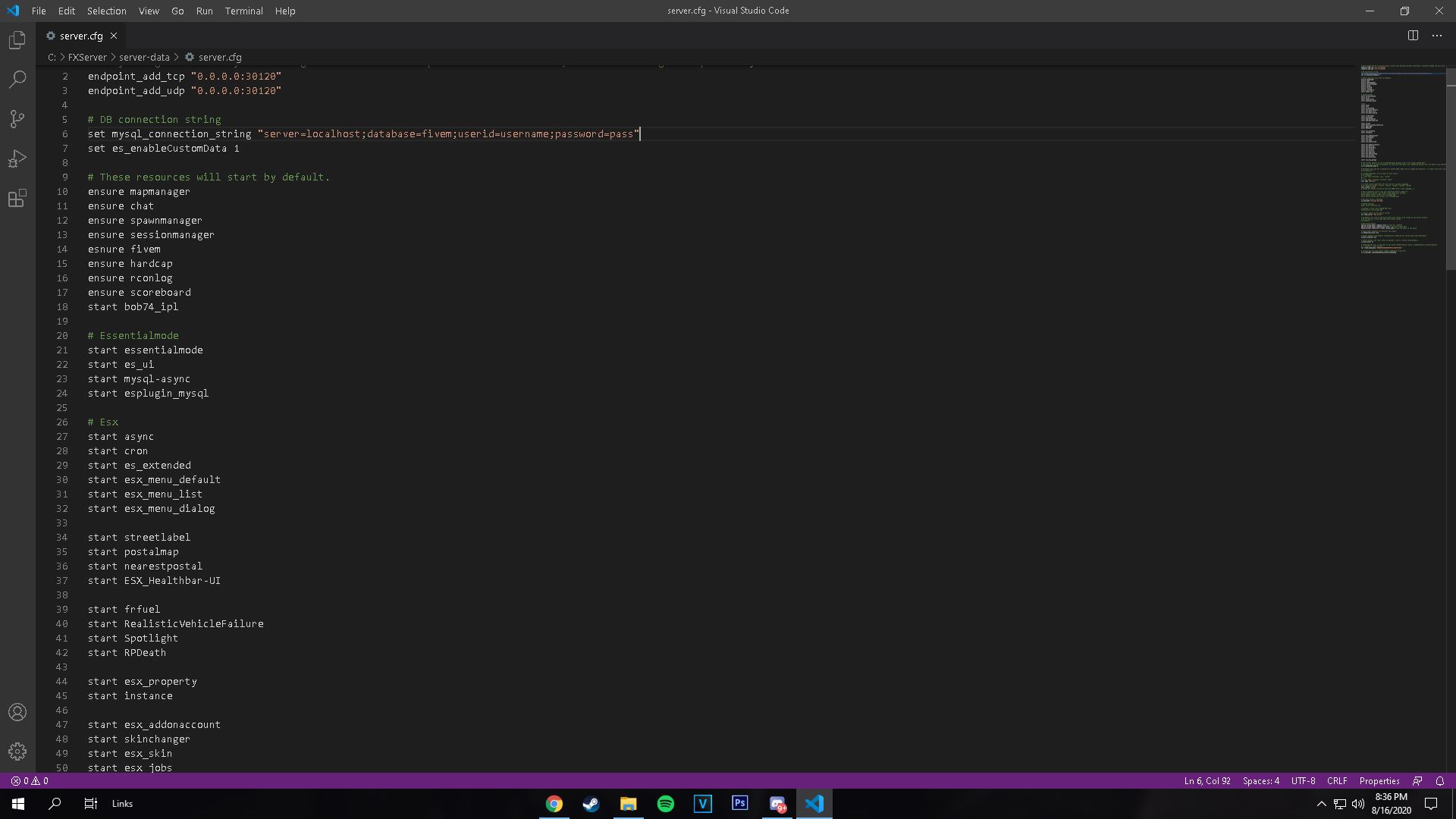Split the editor using the split icon
The width and height of the screenshot is (1456, 819).
coord(1412,35)
